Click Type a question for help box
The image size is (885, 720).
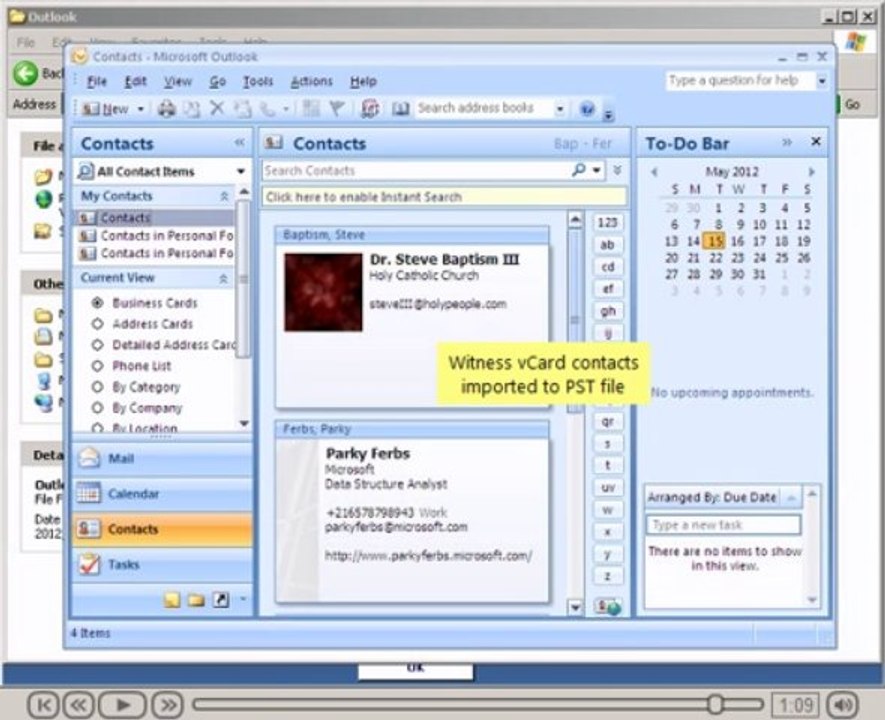click(739, 81)
